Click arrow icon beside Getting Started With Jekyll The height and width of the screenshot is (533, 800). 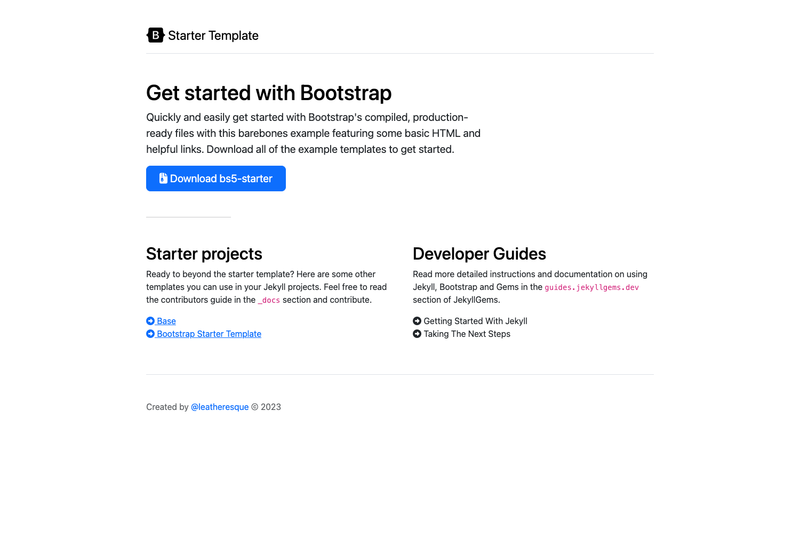pos(417,321)
